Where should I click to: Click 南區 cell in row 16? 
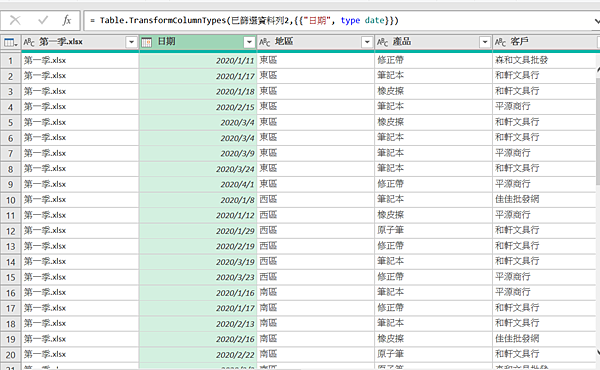(x=316, y=293)
